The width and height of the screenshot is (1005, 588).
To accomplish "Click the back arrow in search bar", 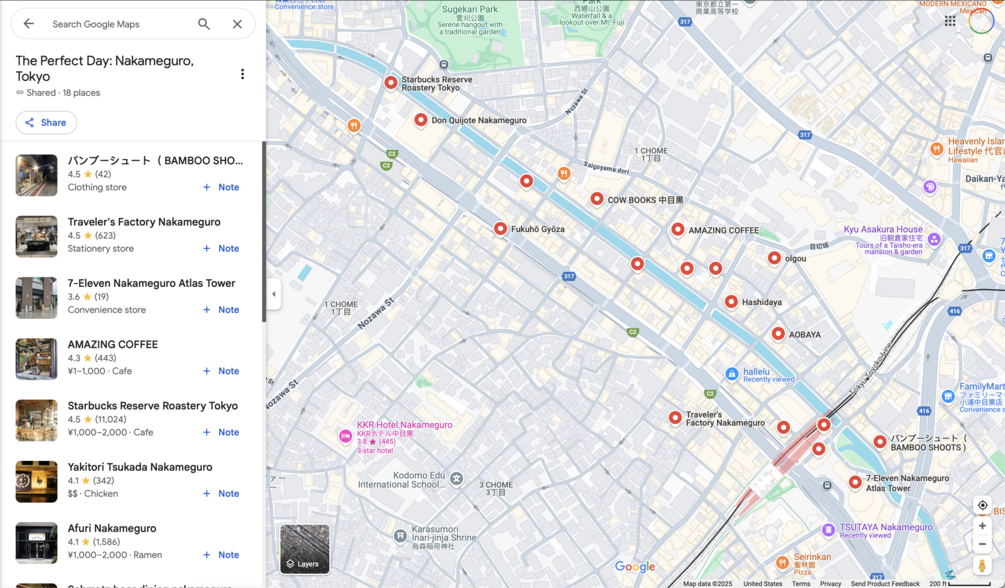I will [28, 24].
